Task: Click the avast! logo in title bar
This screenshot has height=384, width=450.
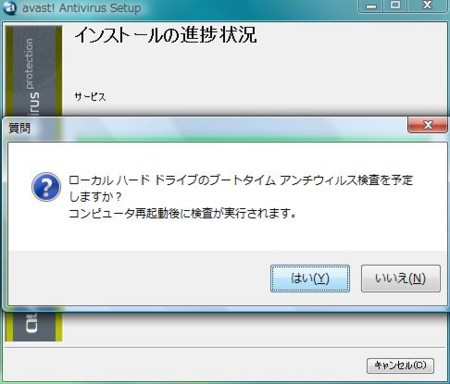Action: click(9, 8)
